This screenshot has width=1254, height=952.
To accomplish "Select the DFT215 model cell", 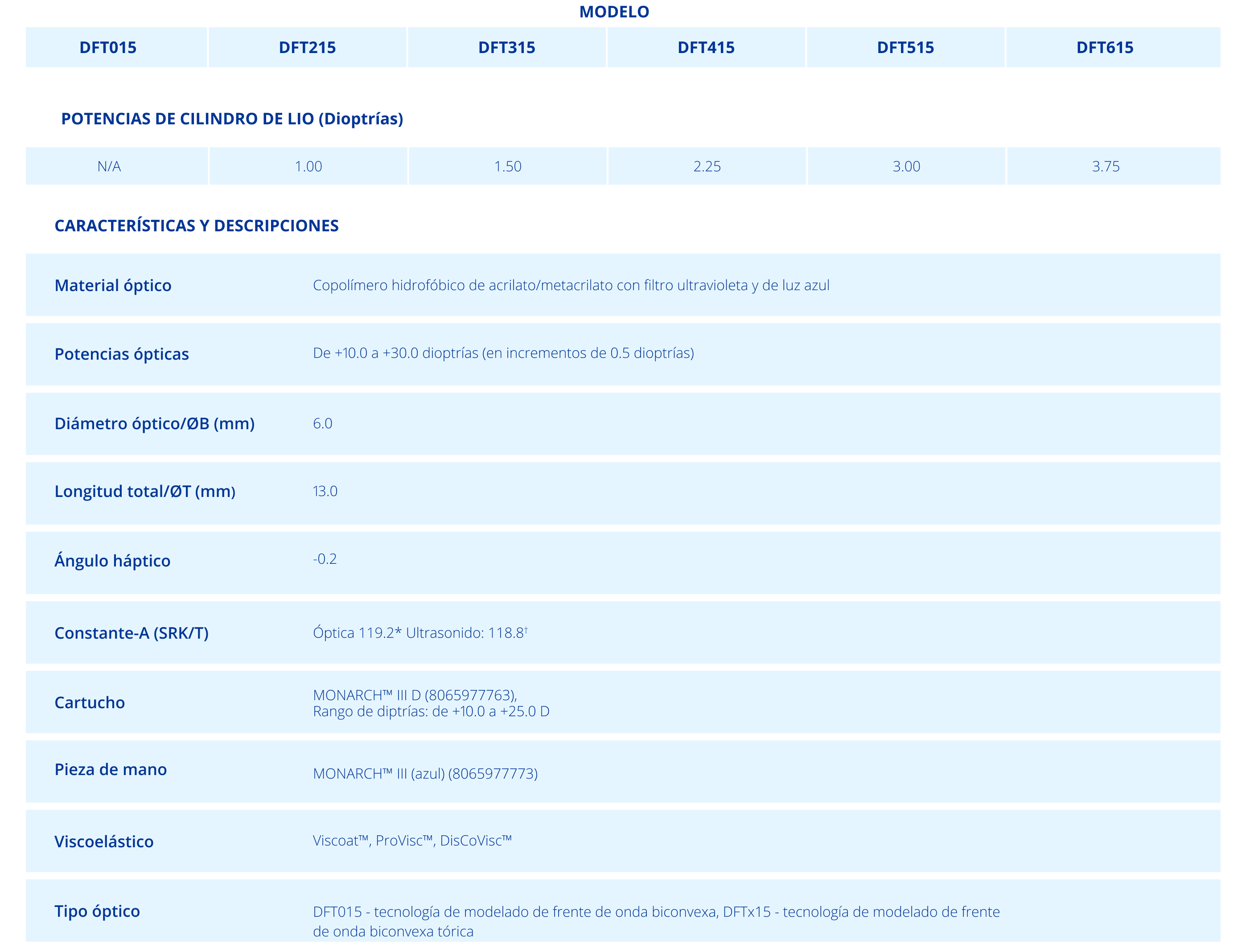I will point(307,48).
